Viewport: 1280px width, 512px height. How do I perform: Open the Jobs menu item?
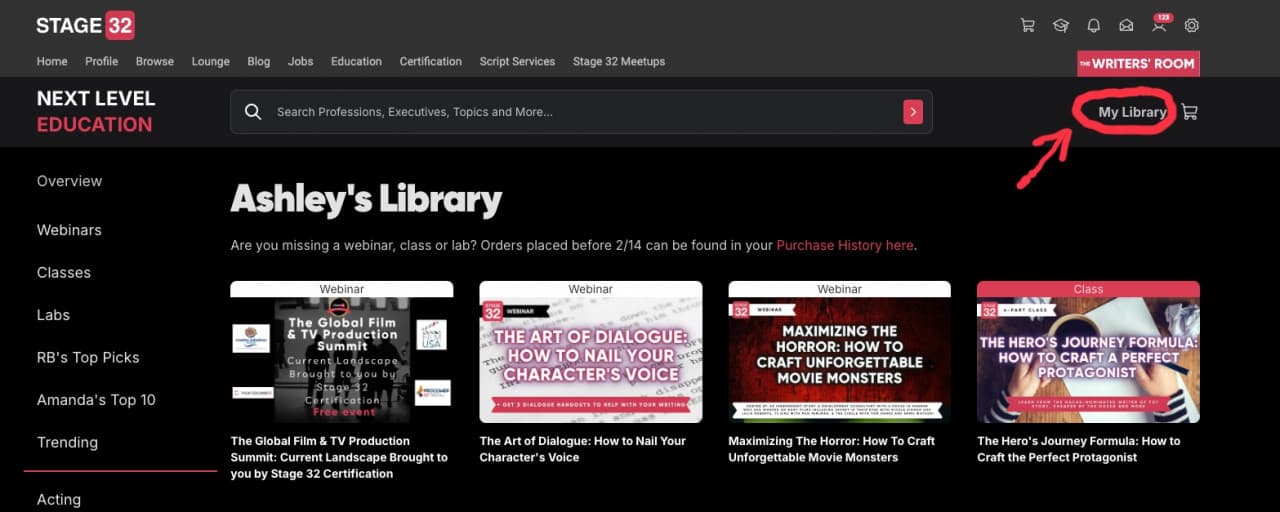(300, 61)
